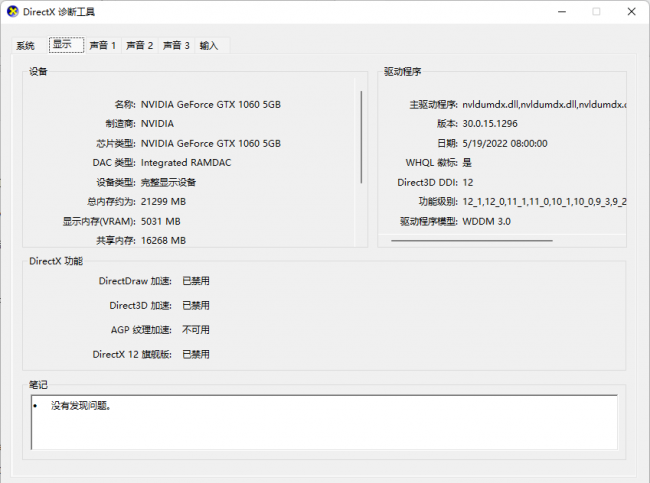The image size is (650, 483).
Task: Click the feature levels 12_1,12_0 text
Action: [x=544, y=202]
